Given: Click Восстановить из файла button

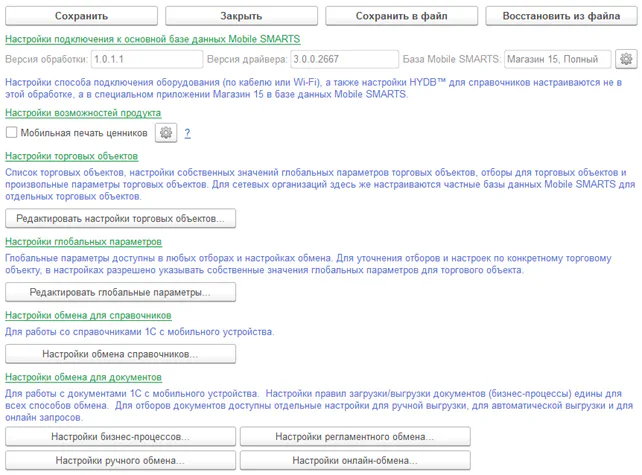Looking at the screenshot, I should (561, 16).
